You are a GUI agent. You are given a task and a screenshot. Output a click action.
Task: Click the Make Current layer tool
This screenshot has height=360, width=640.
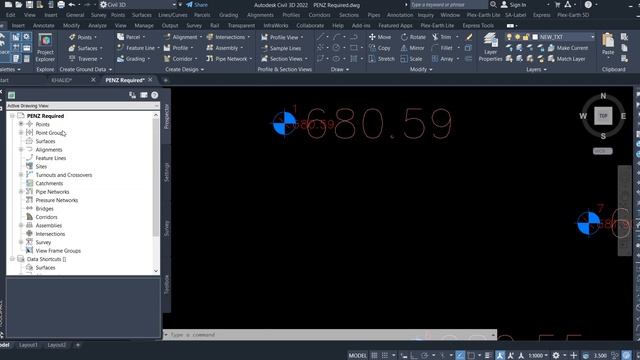(568, 48)
